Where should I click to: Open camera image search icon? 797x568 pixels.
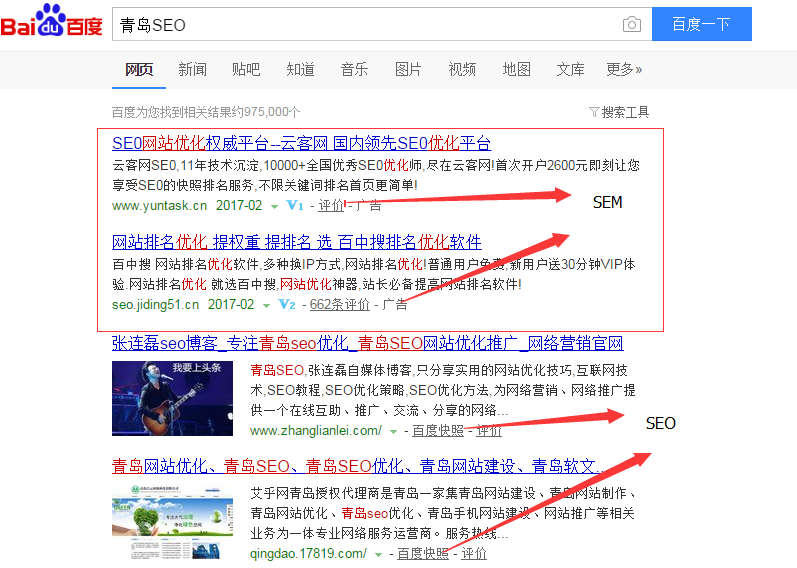click(631, 24)
